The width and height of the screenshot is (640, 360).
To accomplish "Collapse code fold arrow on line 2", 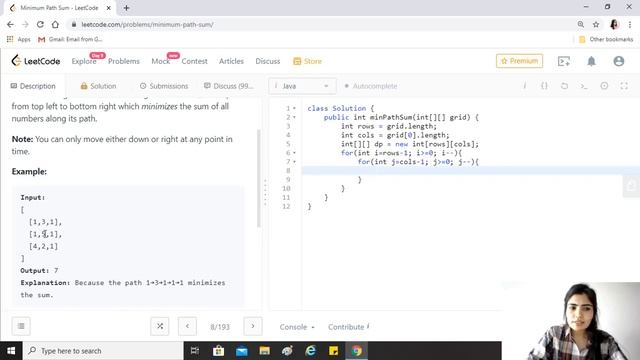I will tap(294, 118).
